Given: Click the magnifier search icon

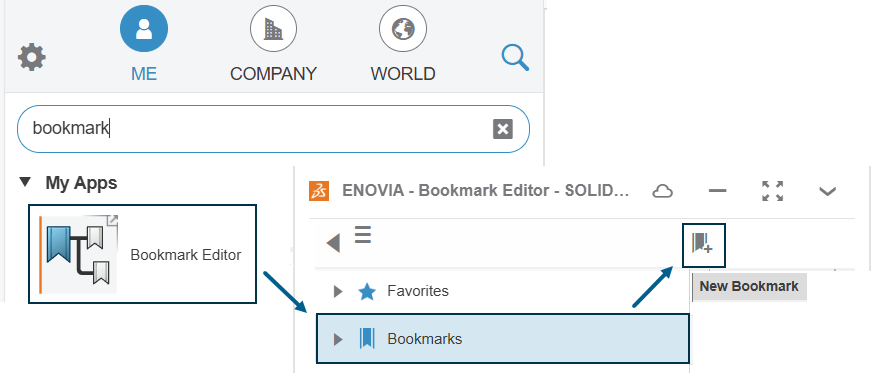Looking at the screenshot, I should click(x=515, y=58).
